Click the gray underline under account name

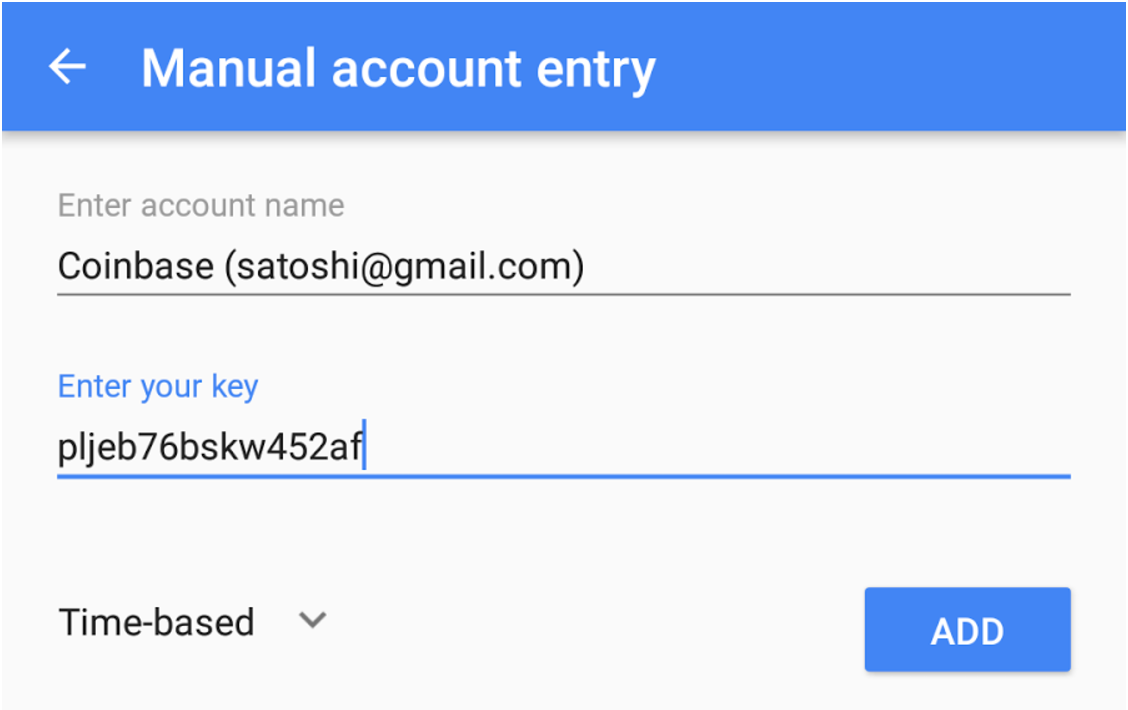(x=564, y=294)
